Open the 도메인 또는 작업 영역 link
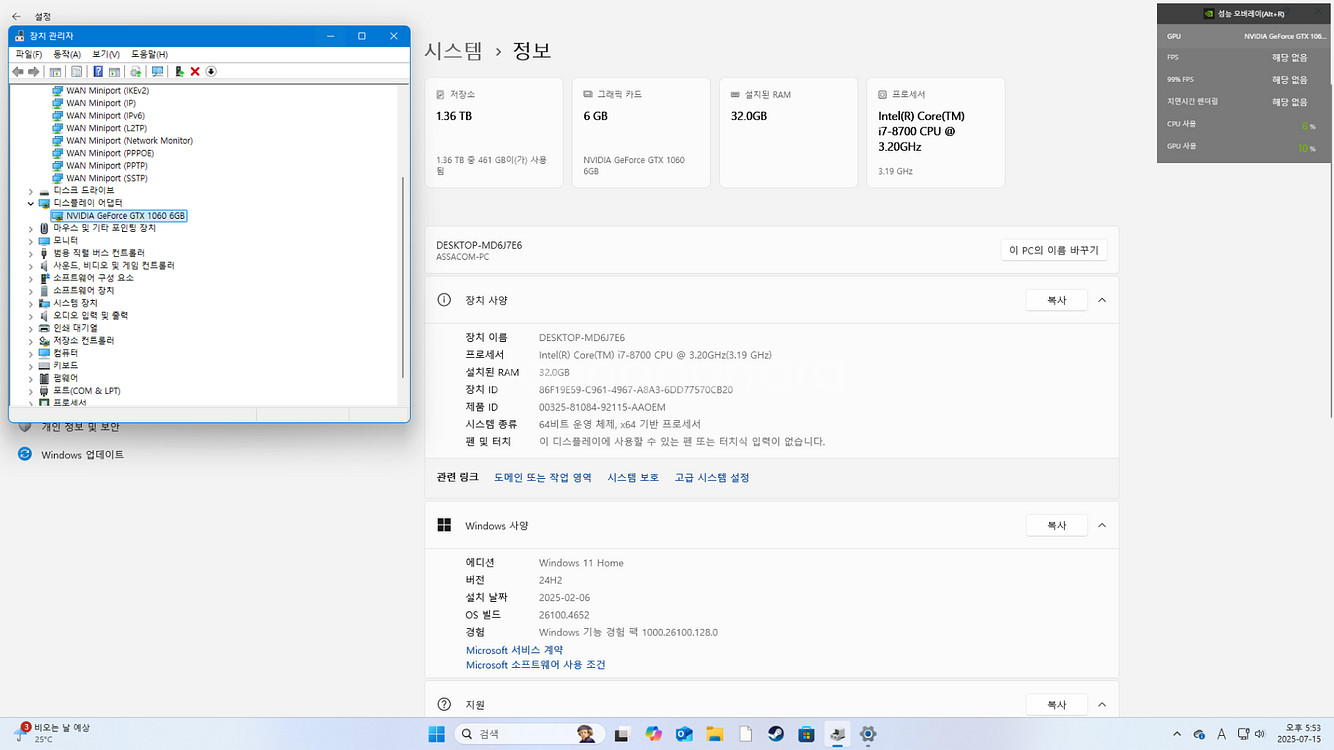 click(543, 477)
